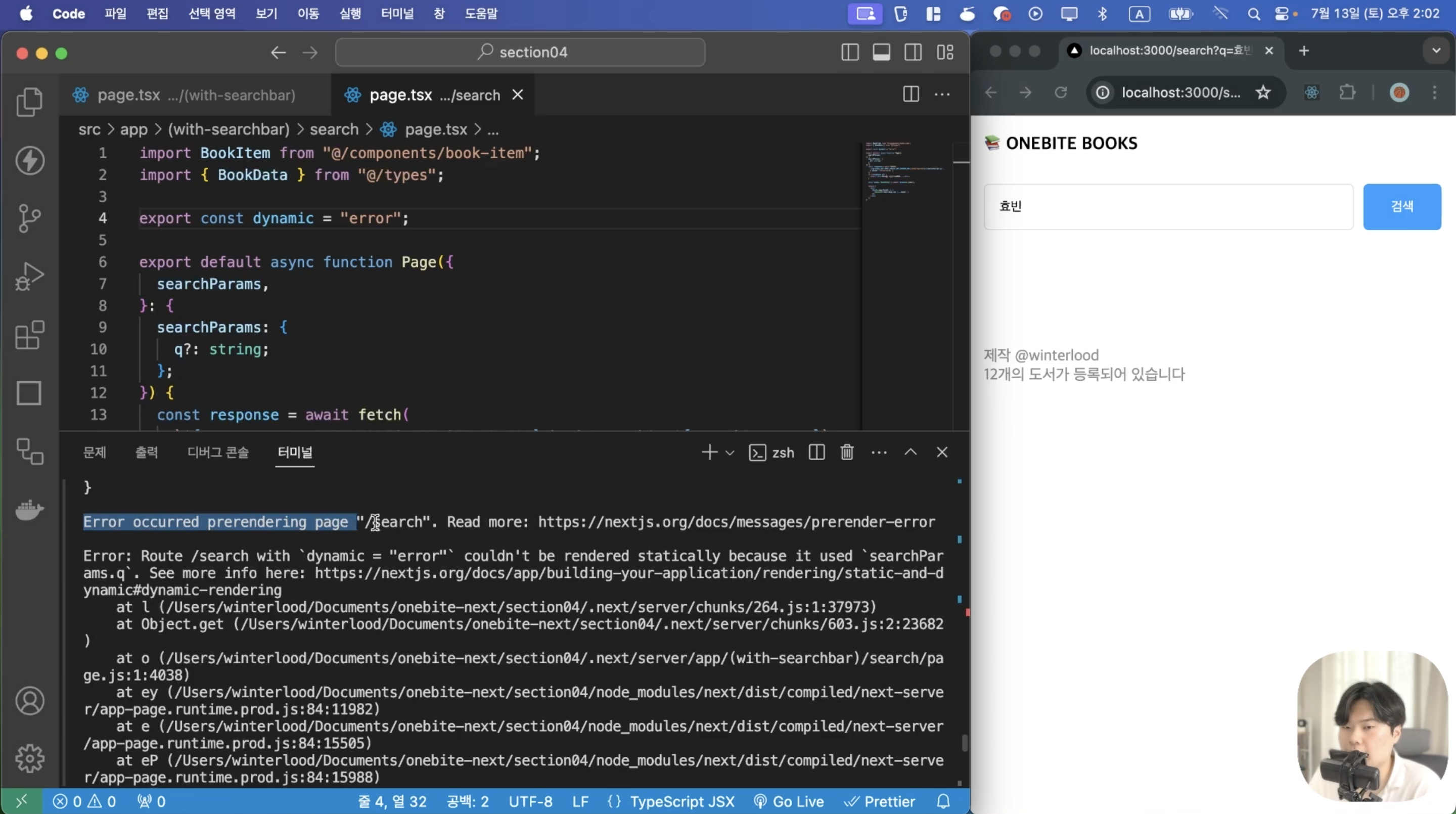Click the search breadcrumb segment
The height and width of the screenshot is (814, 1456).
pos(334,129)
